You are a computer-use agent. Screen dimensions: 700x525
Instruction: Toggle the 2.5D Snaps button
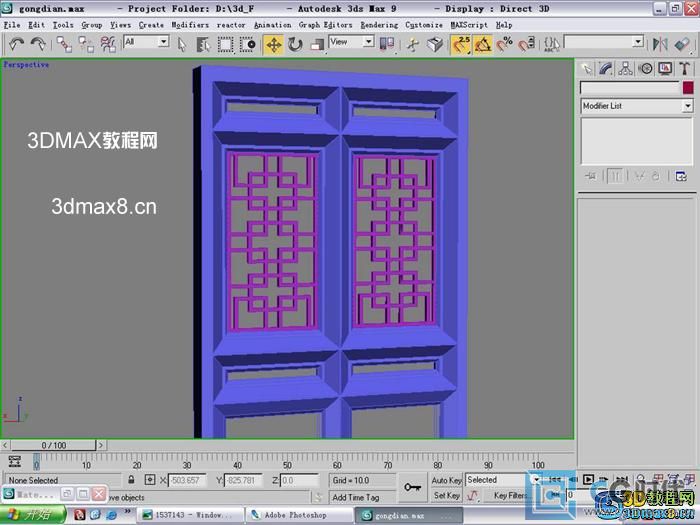click(x=461, y=44)
